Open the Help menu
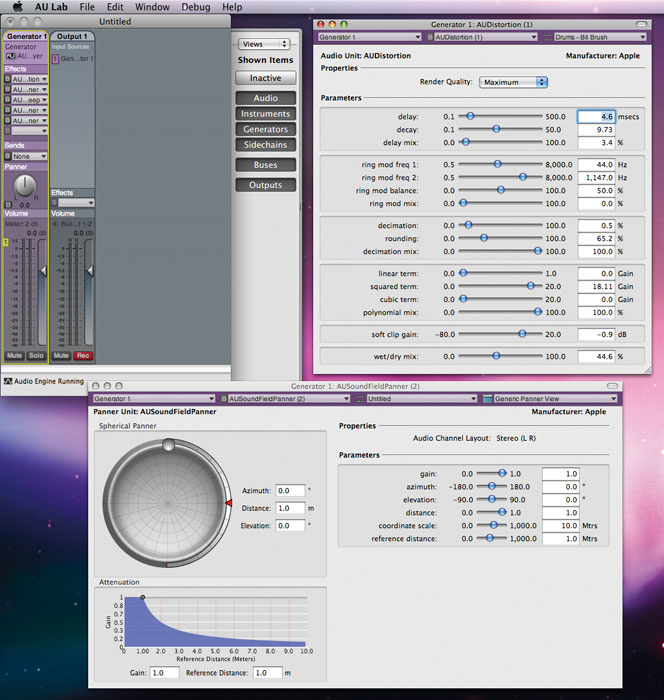Screen dimensions: 664x700 [232, 7]
